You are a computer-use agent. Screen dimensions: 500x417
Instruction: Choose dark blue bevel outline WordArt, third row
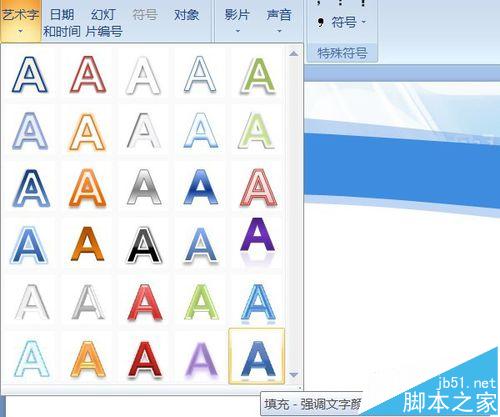pos(30,188)
